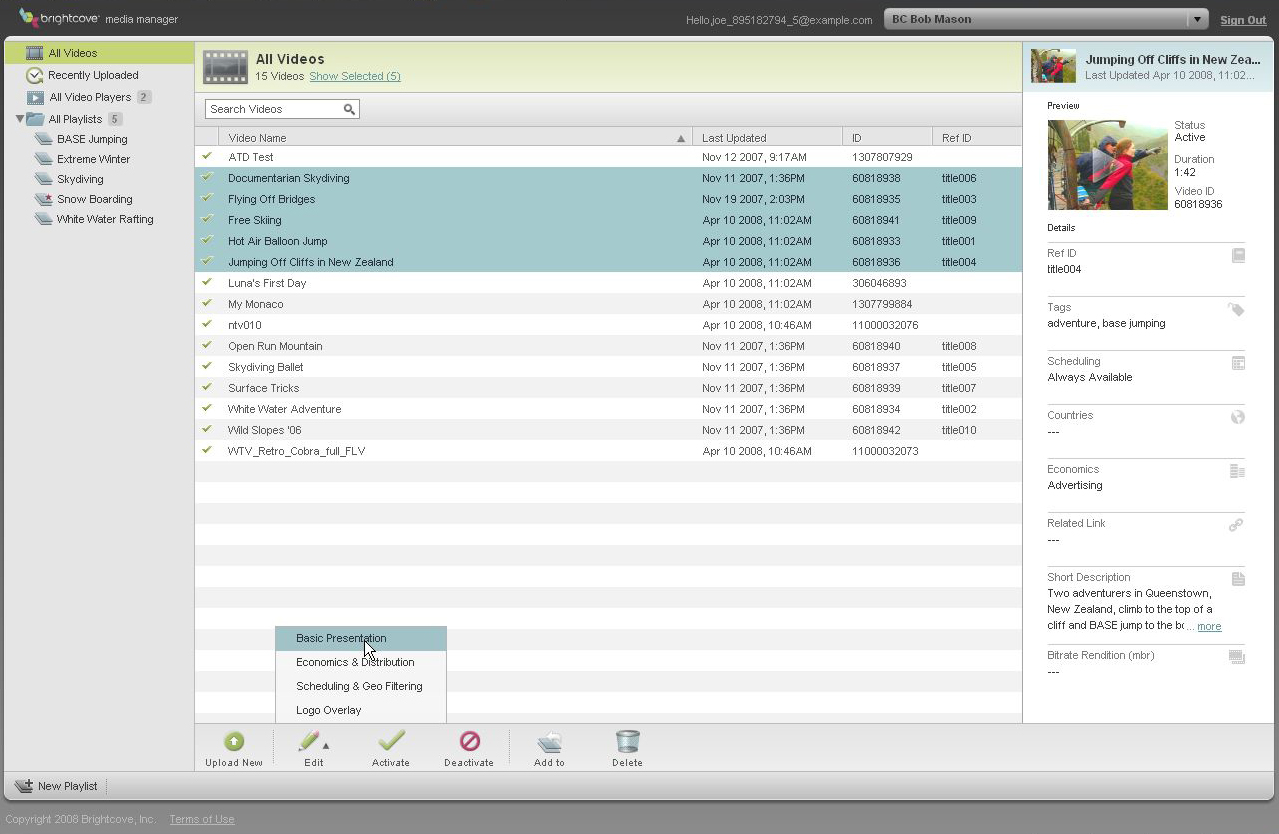The height and width of the screenshot is (834, 1279).
Task: Click the Delete trash can icon
Action: tap(627, 741)
